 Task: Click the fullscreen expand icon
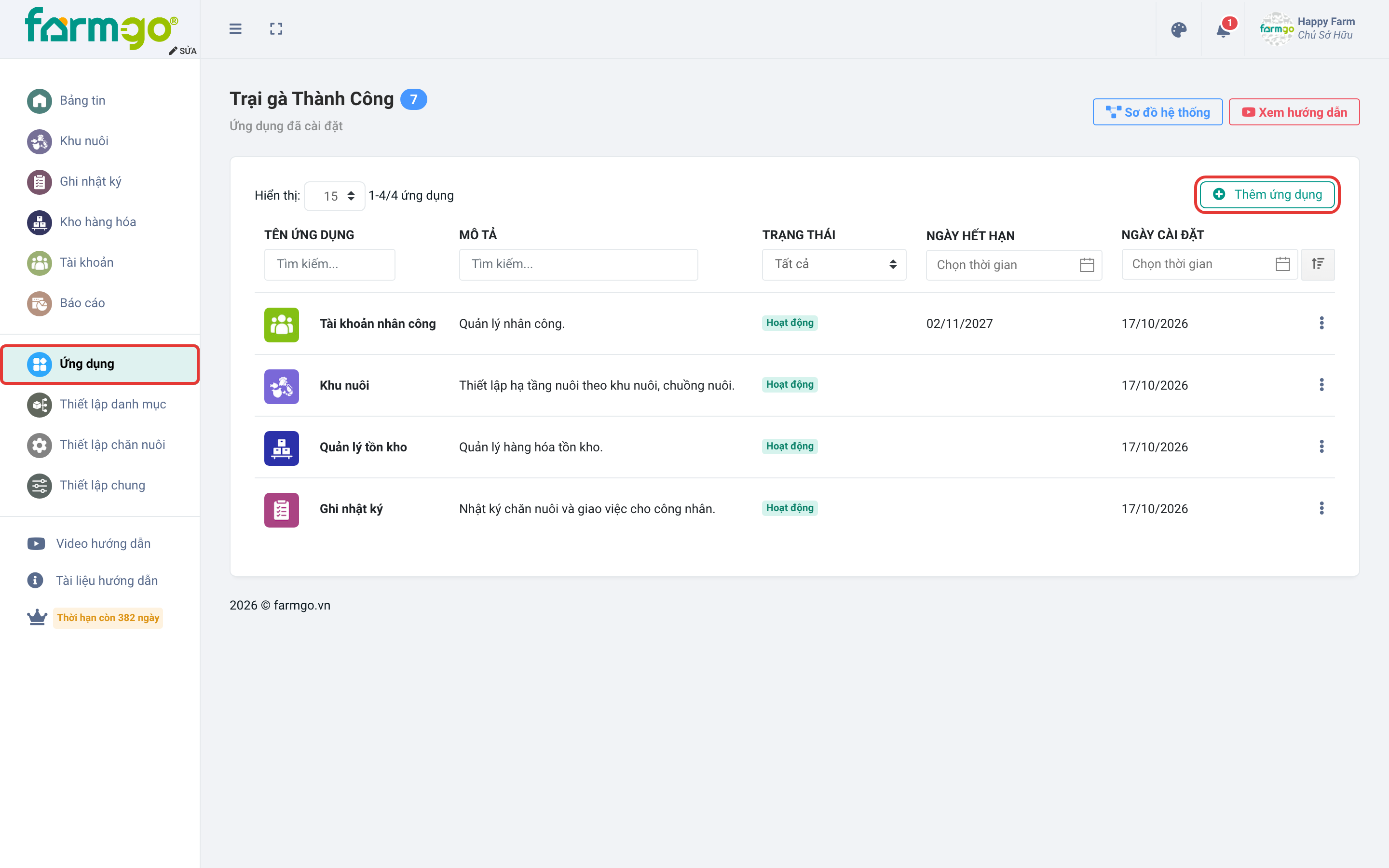(x=276, y=29)
